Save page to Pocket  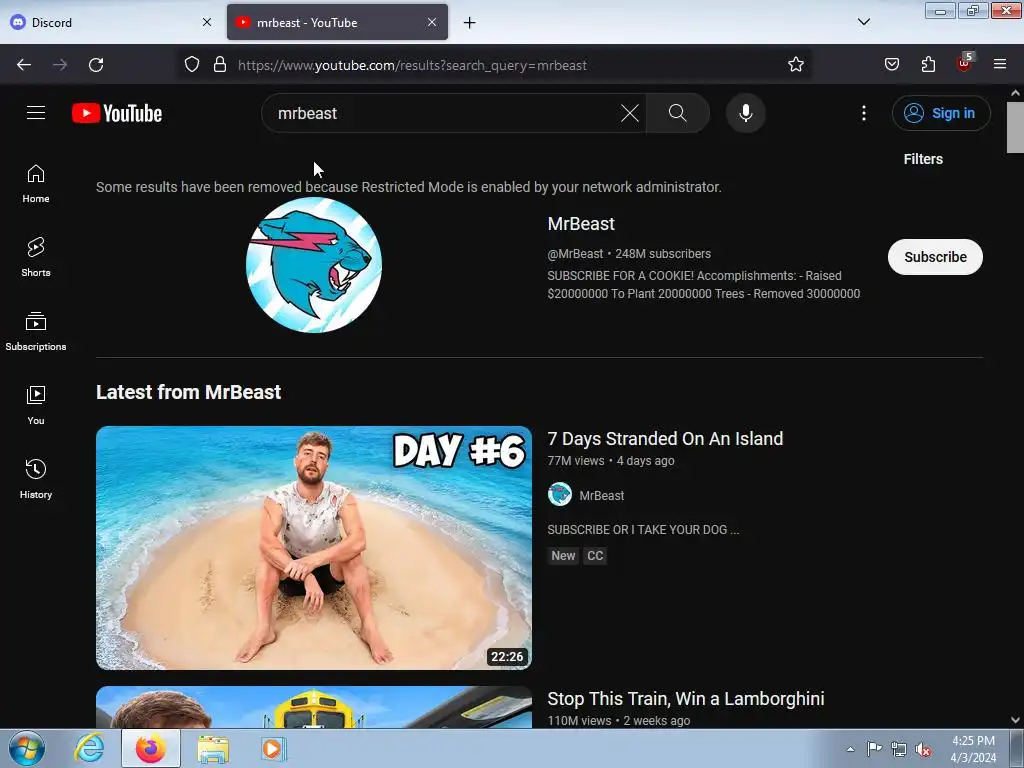(891, 65)
